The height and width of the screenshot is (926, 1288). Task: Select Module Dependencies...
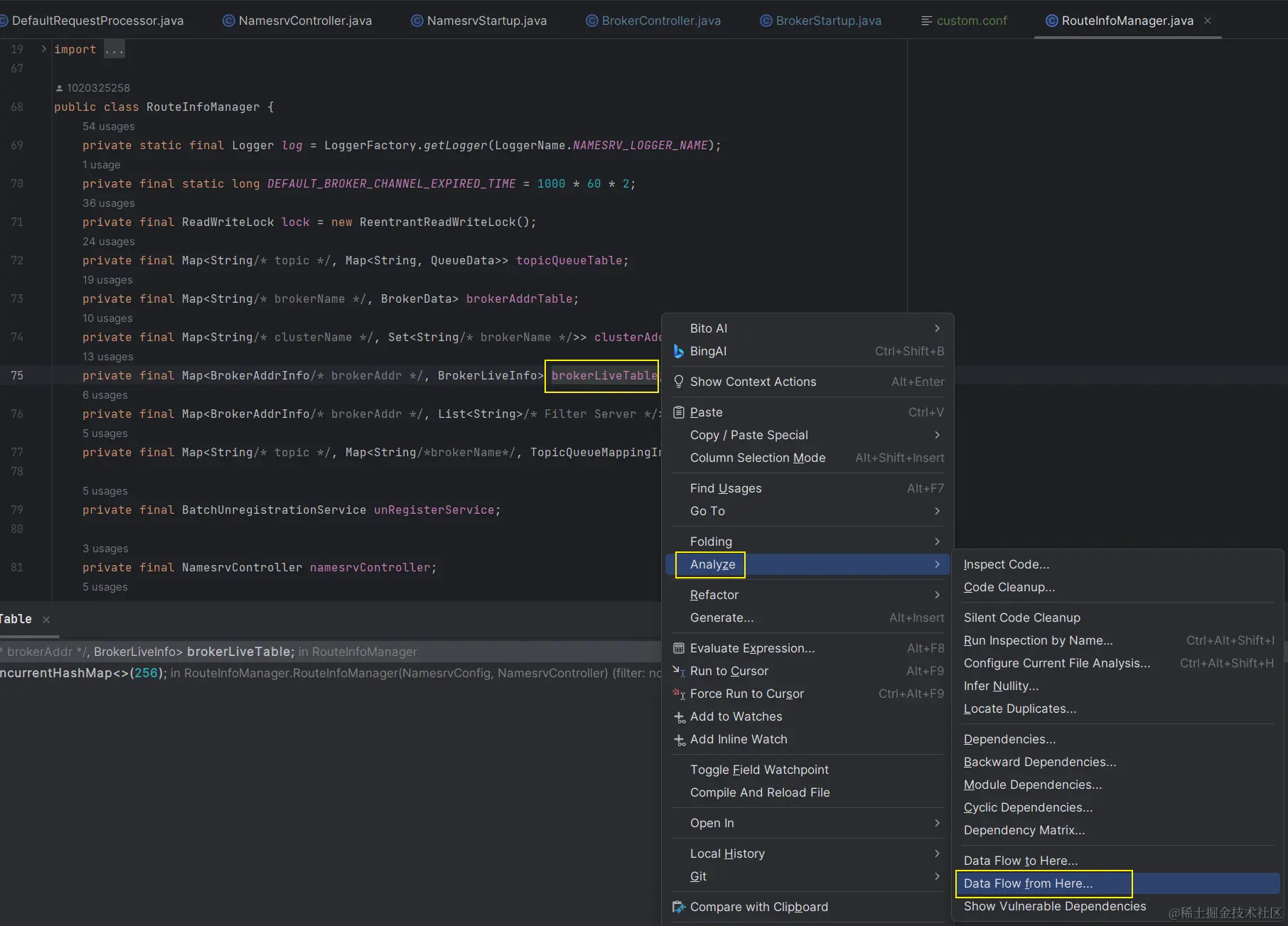click(x=1118, y=785)
